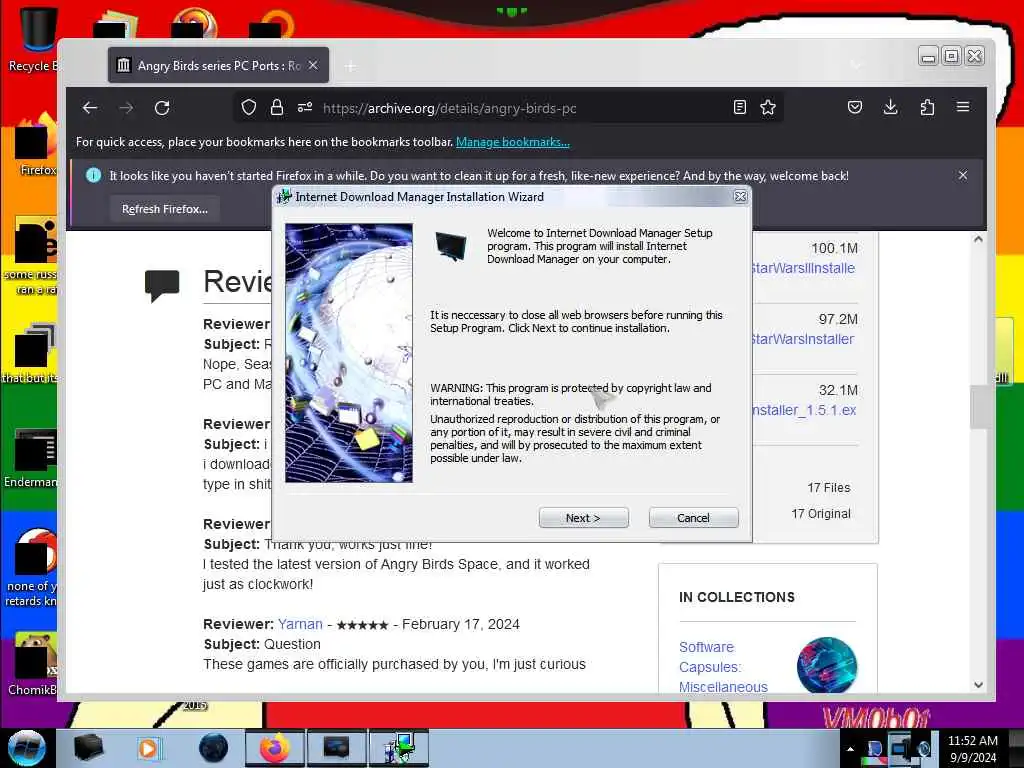
Task: Click the Reviews speech bubble icon
Action: pos(162,285)
